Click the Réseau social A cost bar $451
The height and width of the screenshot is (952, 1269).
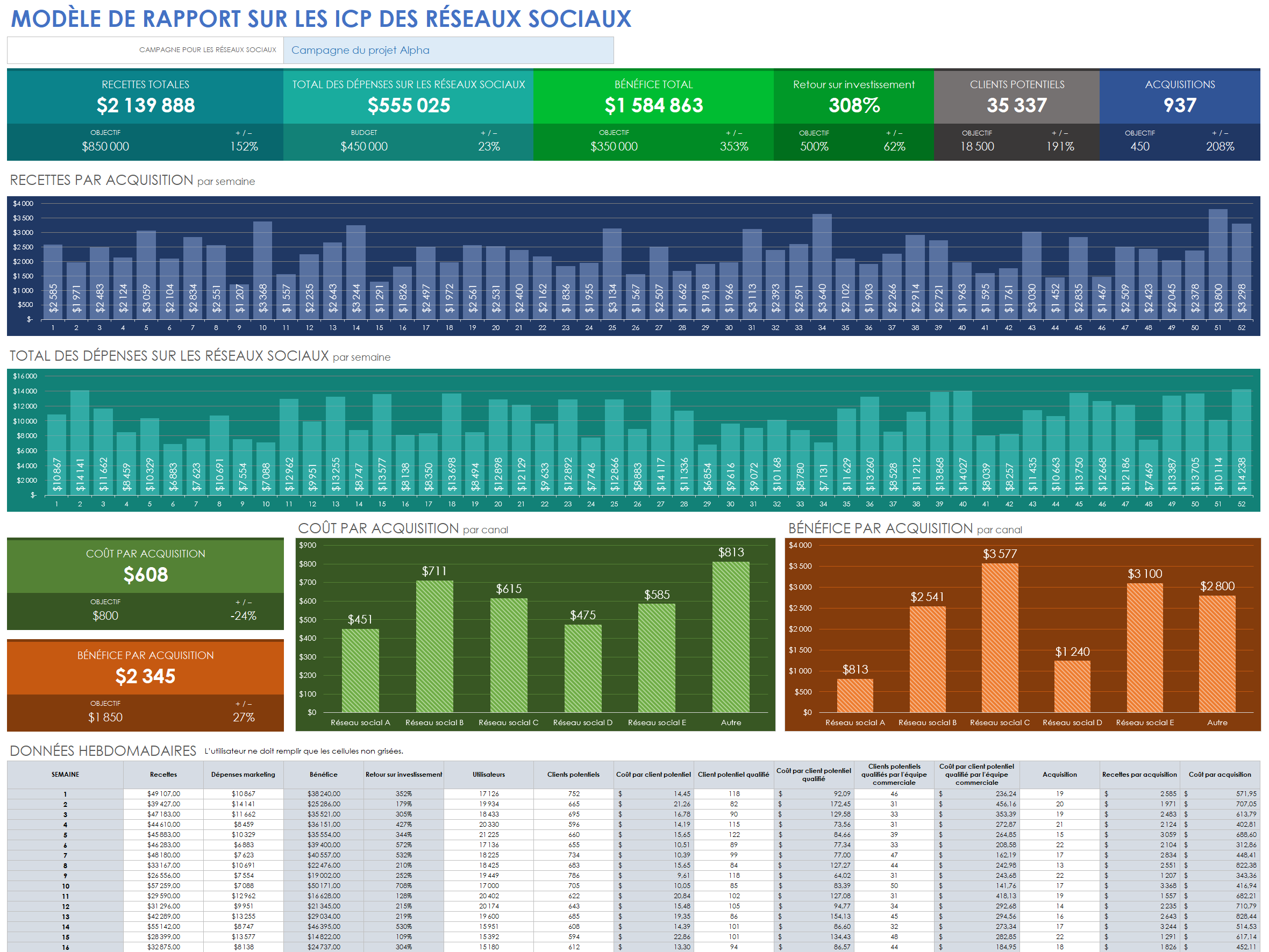[x=360, y=670]
